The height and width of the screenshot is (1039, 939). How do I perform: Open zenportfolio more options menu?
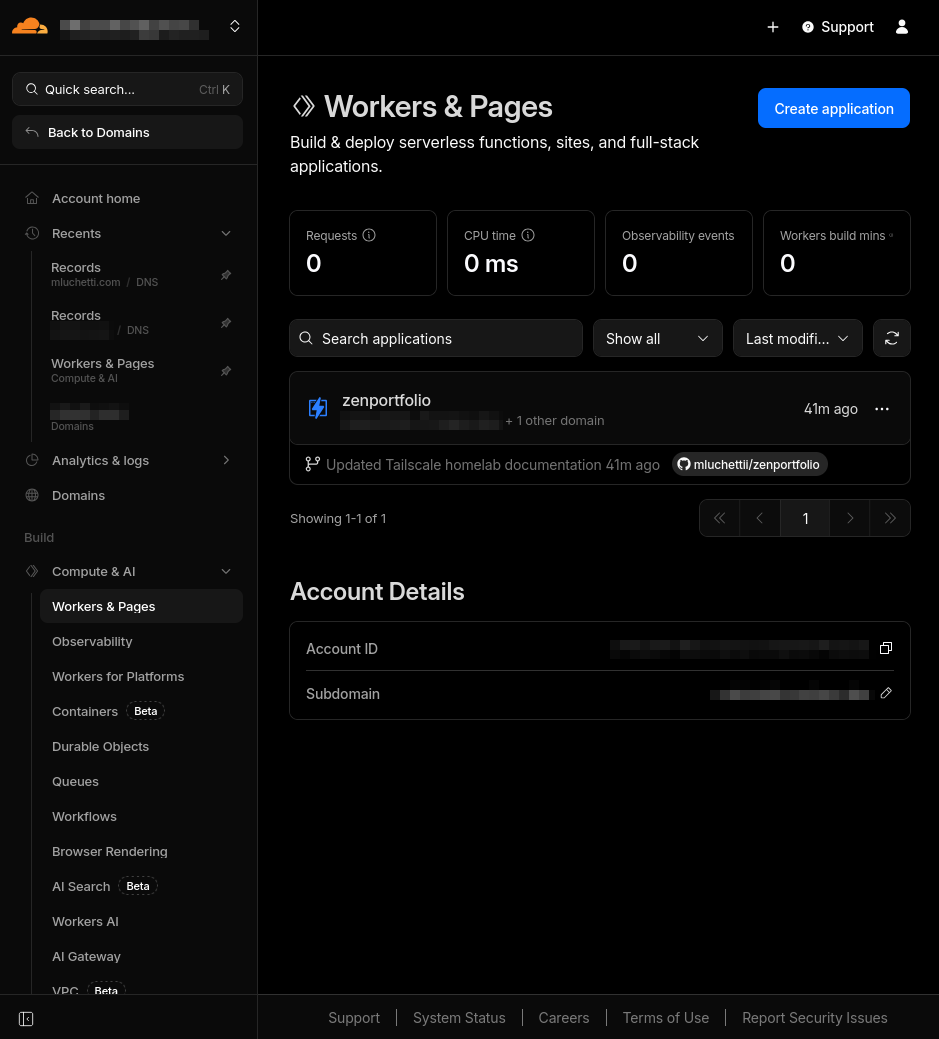click(x=881, y=409)
